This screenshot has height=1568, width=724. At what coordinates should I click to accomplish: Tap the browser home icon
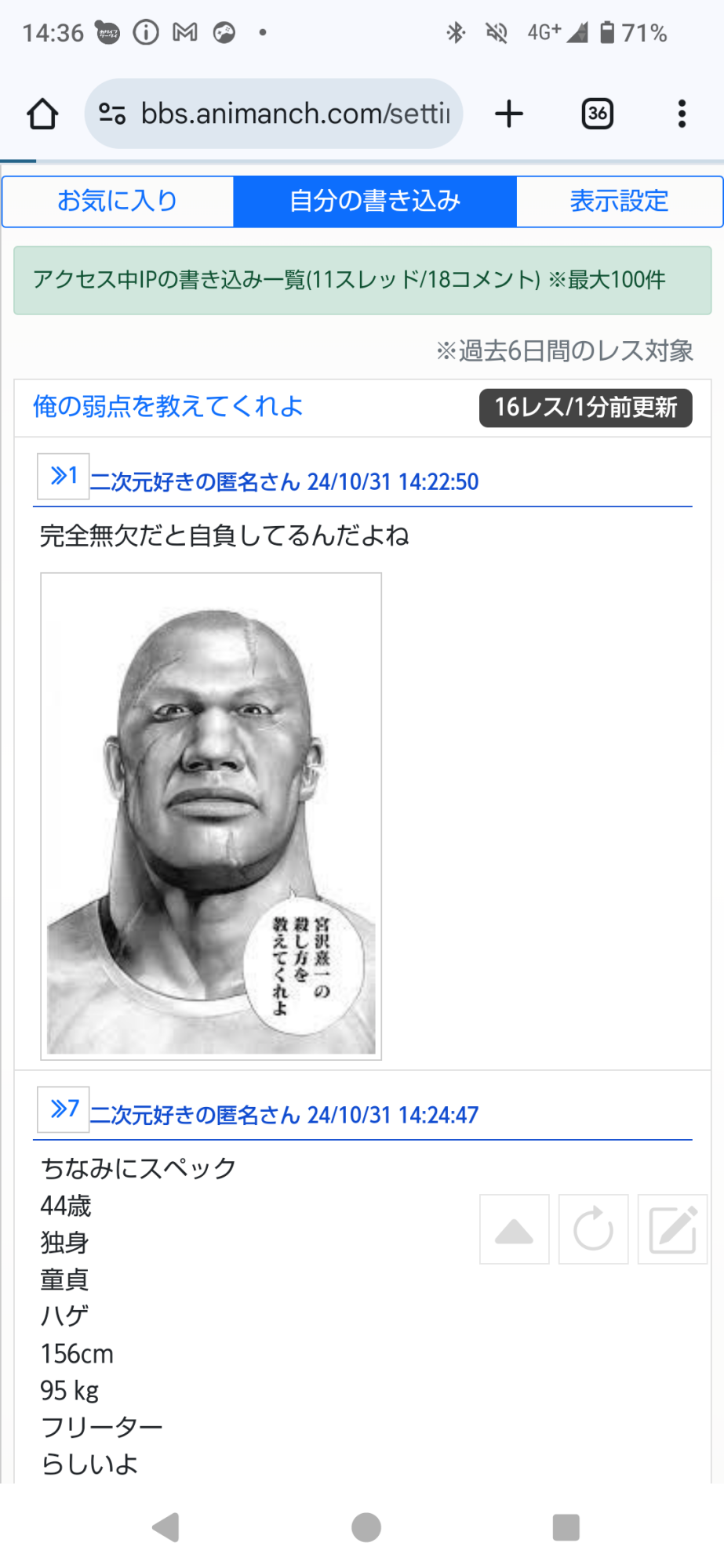tap(42, 114)
